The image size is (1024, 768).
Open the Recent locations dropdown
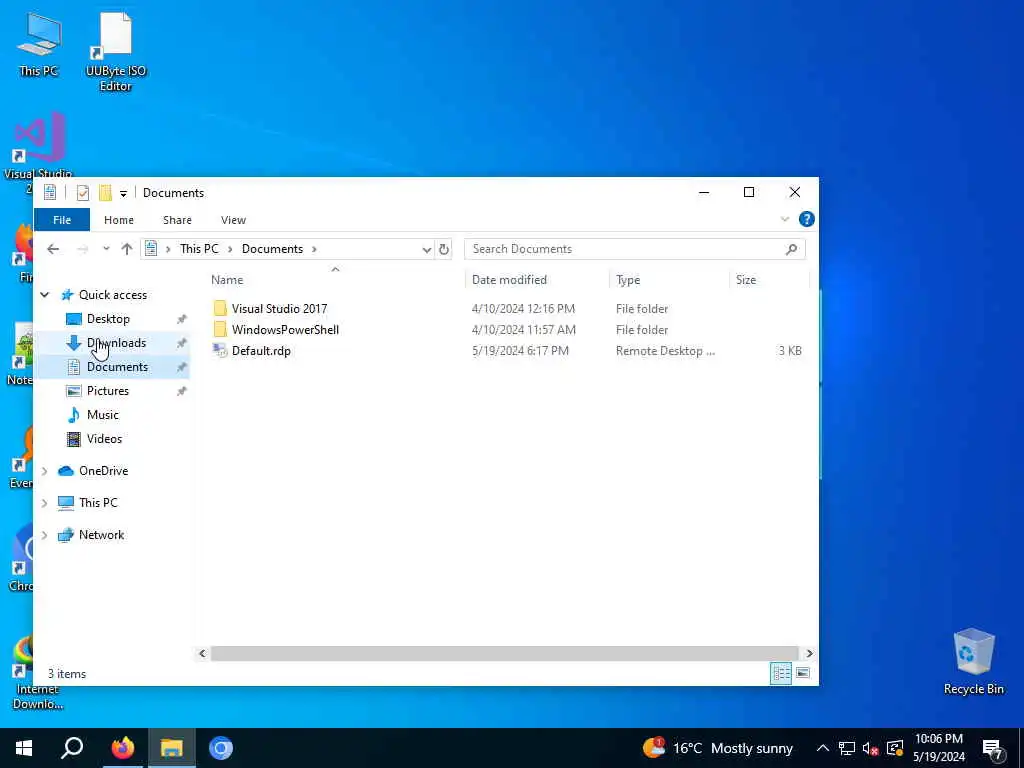pos(106,249)
